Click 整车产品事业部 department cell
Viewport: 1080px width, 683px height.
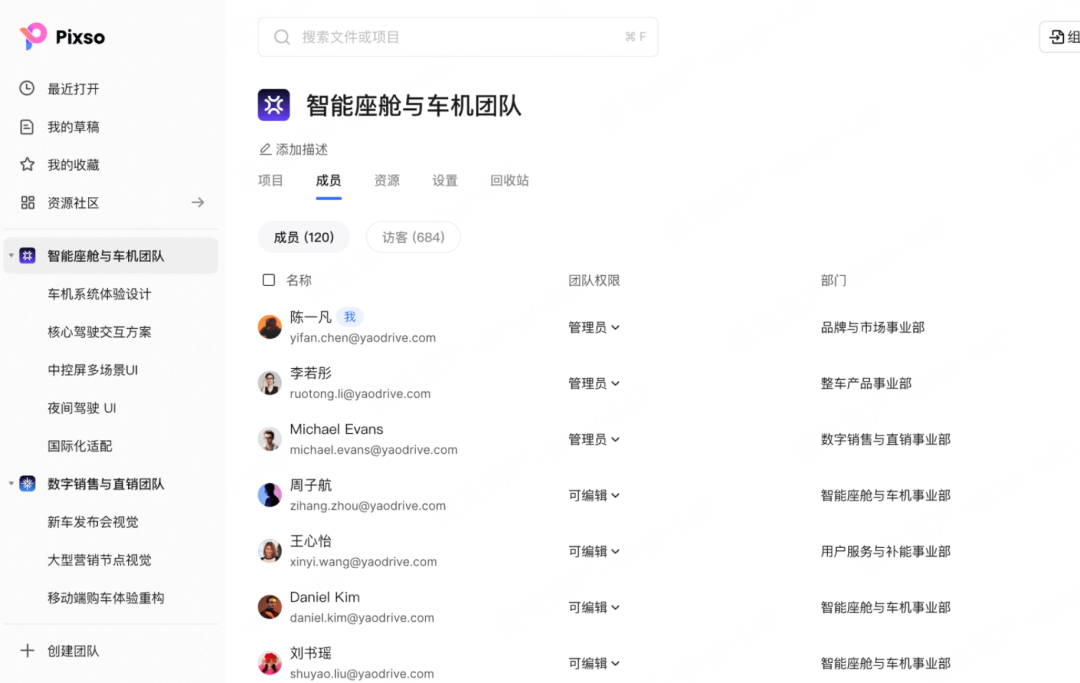pos(866,383)
